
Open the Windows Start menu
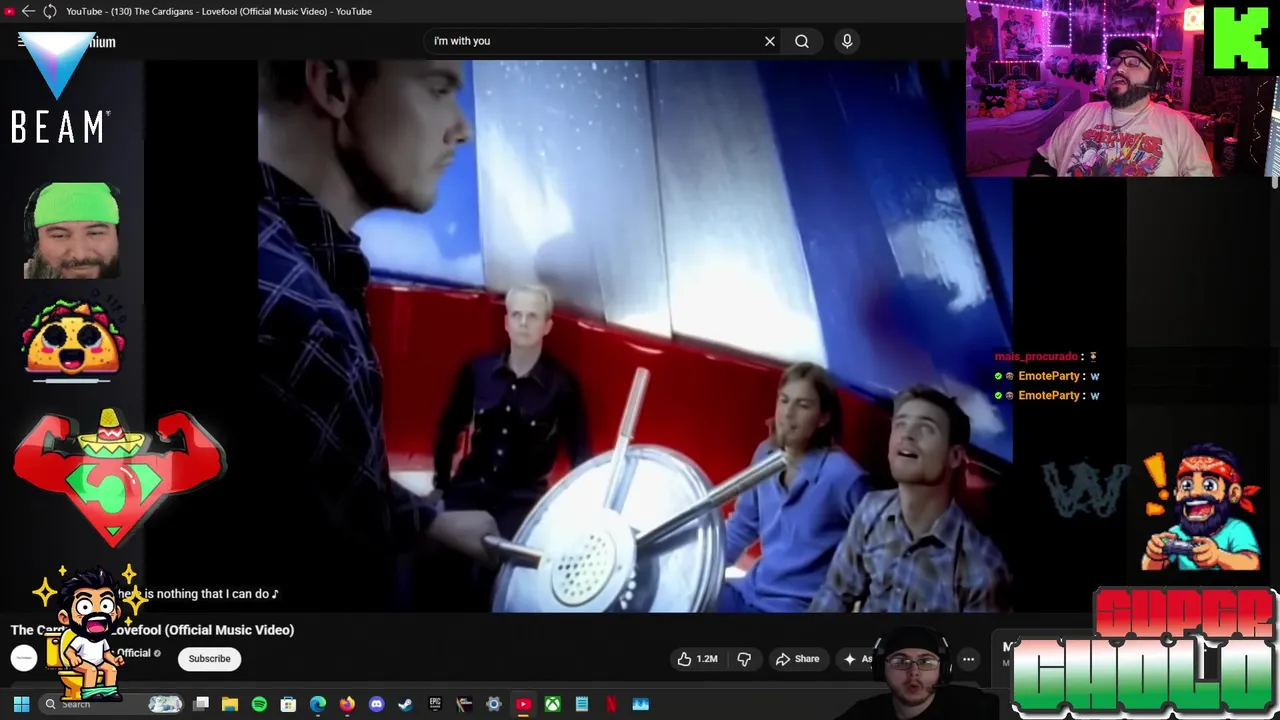coord(21,704)
